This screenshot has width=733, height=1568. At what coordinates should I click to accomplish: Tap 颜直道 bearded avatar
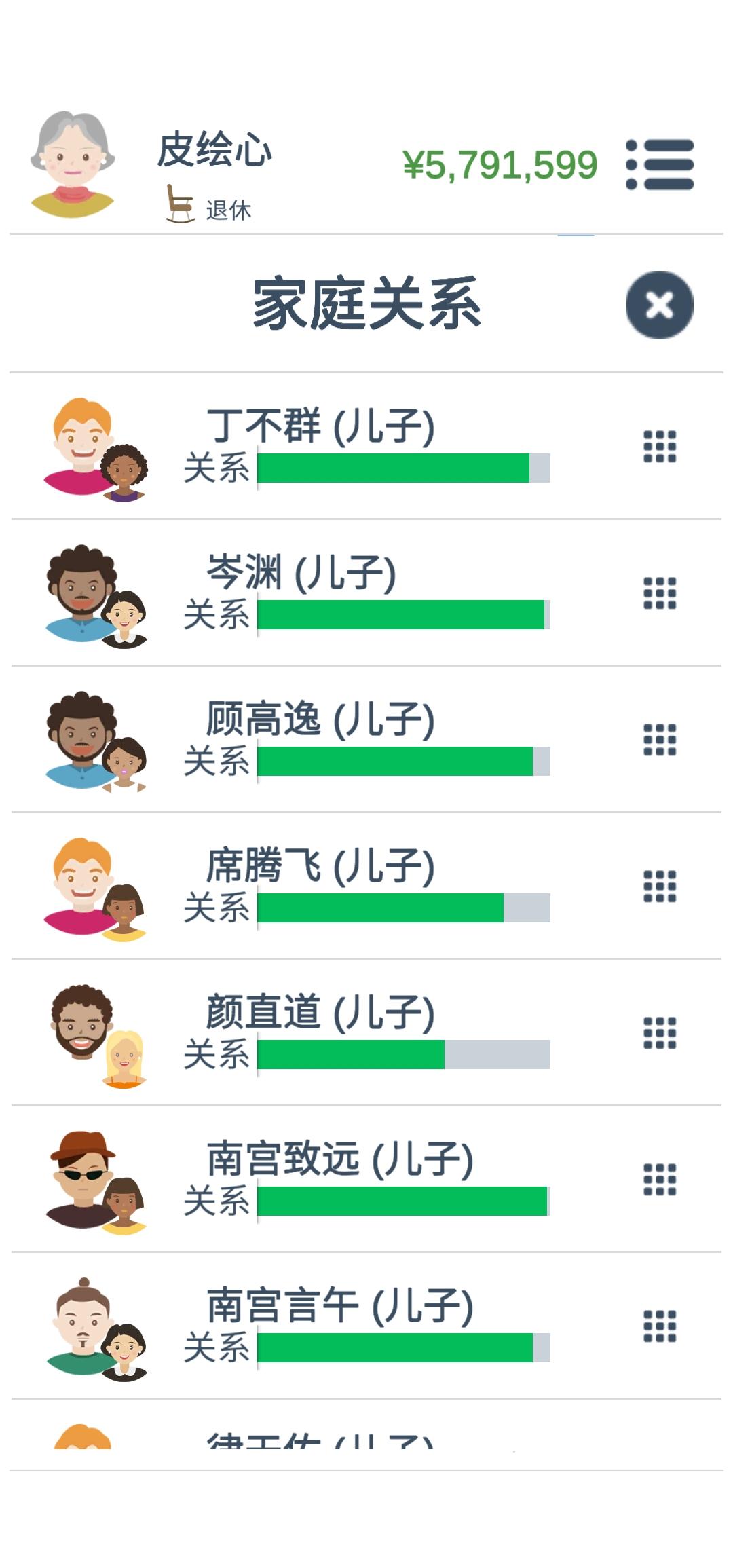point(81,1023)
